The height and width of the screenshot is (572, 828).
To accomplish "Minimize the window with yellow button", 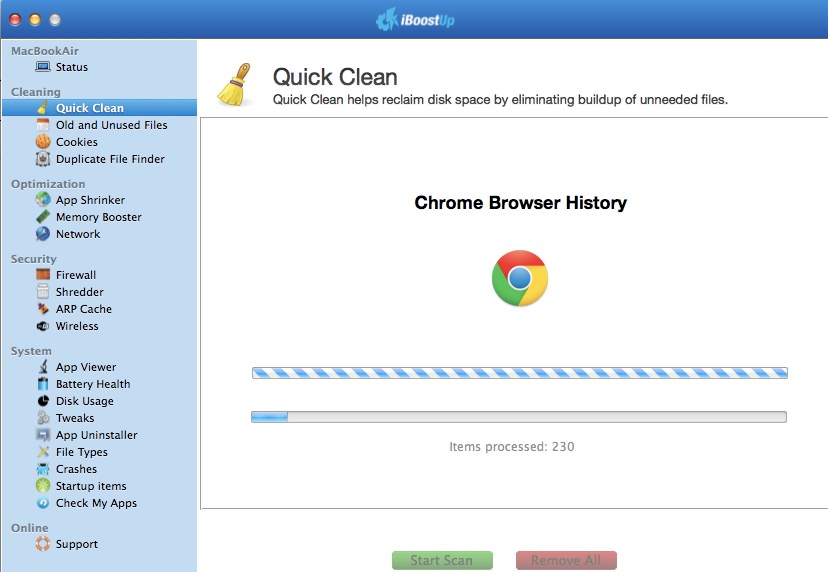I will pos(35,20).
